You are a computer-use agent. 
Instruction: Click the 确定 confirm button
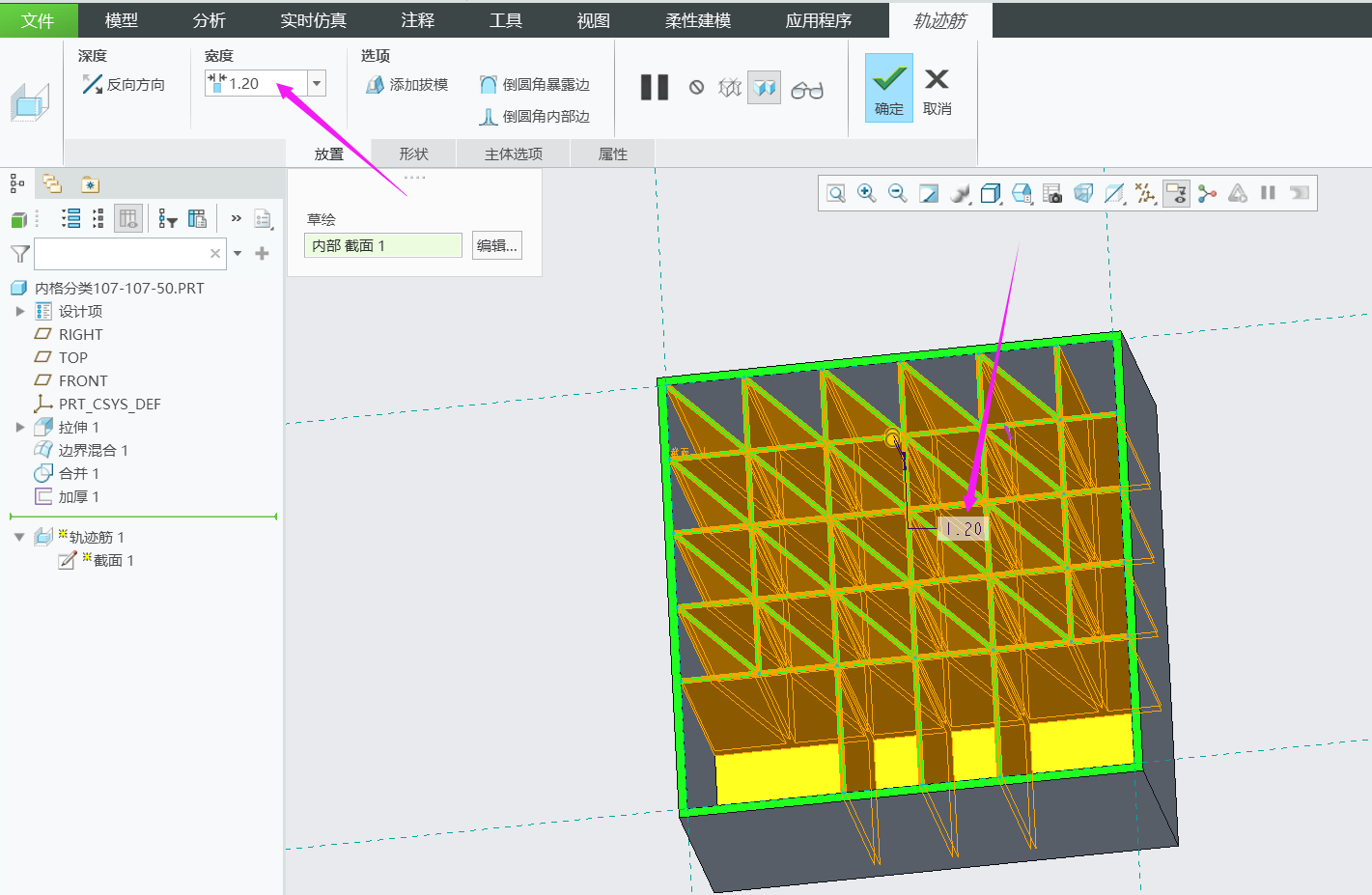(x=888, y=88)
